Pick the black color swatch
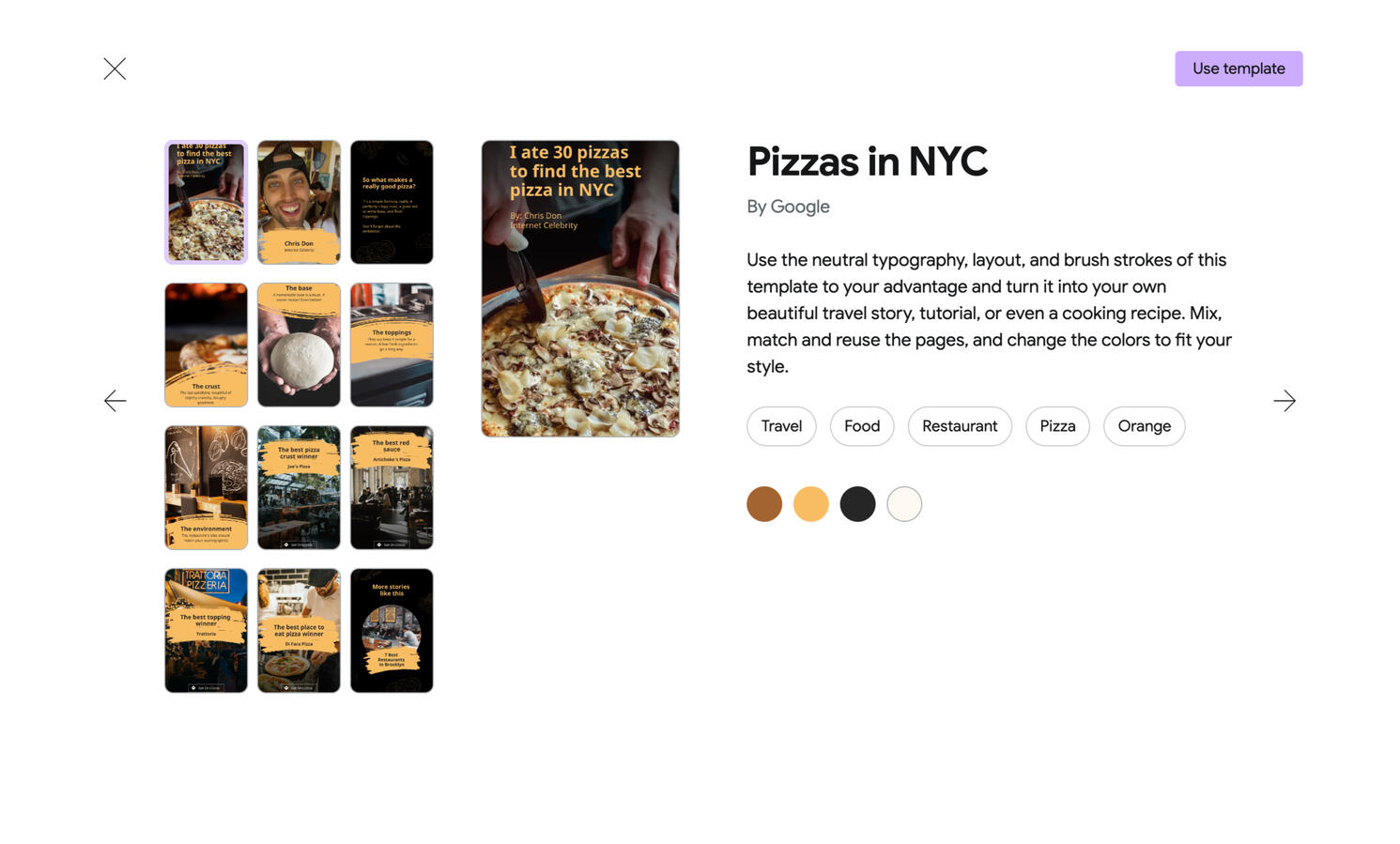Image resolution: width=1400 pixels, height=844 pixels. [857, 504]
